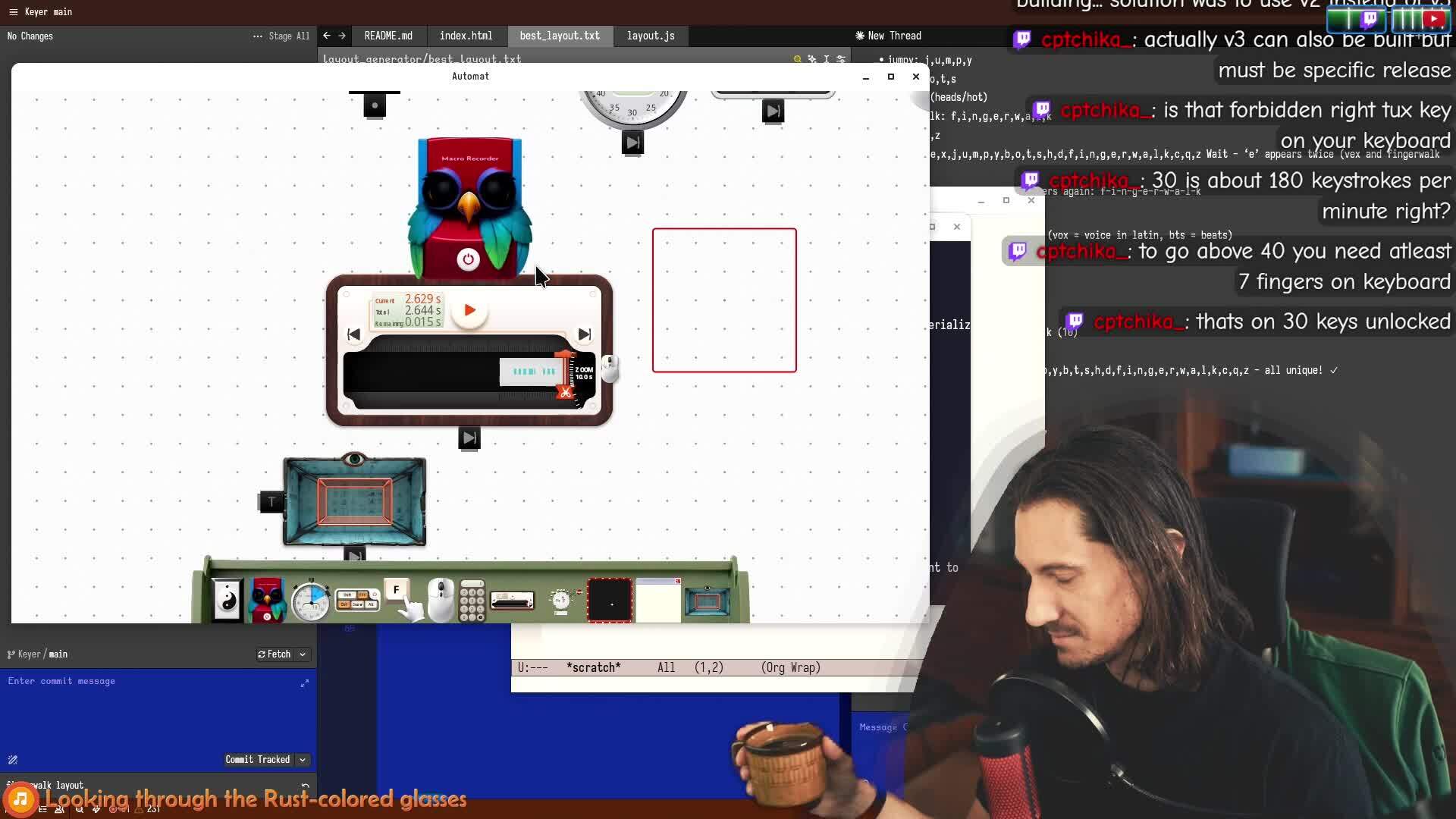Click the Stage All button
The width and height of the screenshot is (1456, 819).
(289, 36)
